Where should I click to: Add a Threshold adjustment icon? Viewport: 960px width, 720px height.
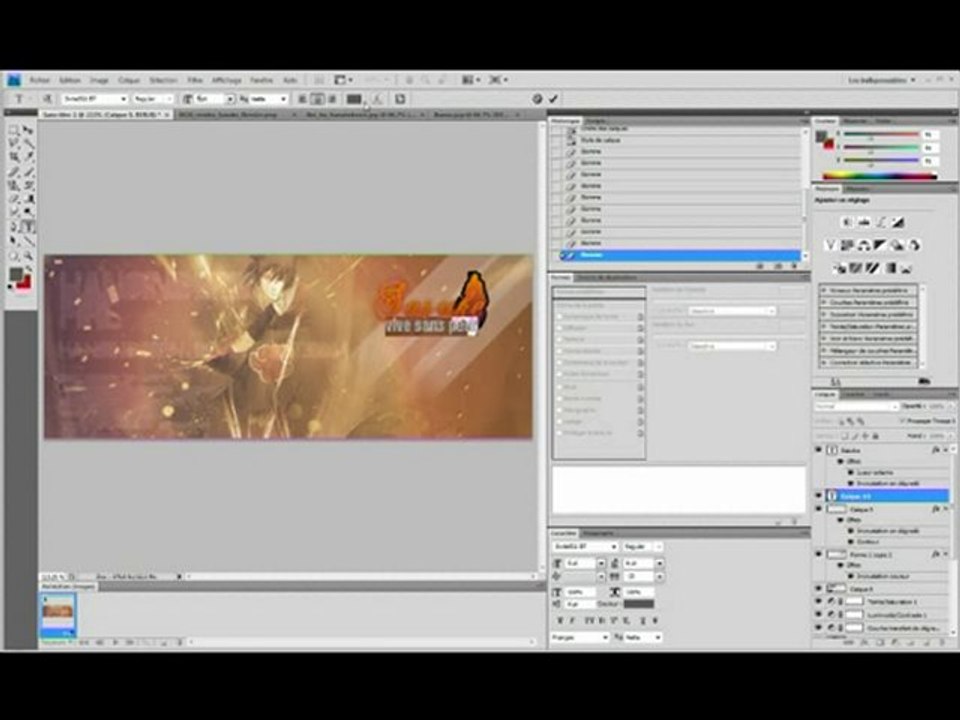click(x=873, y=268)
